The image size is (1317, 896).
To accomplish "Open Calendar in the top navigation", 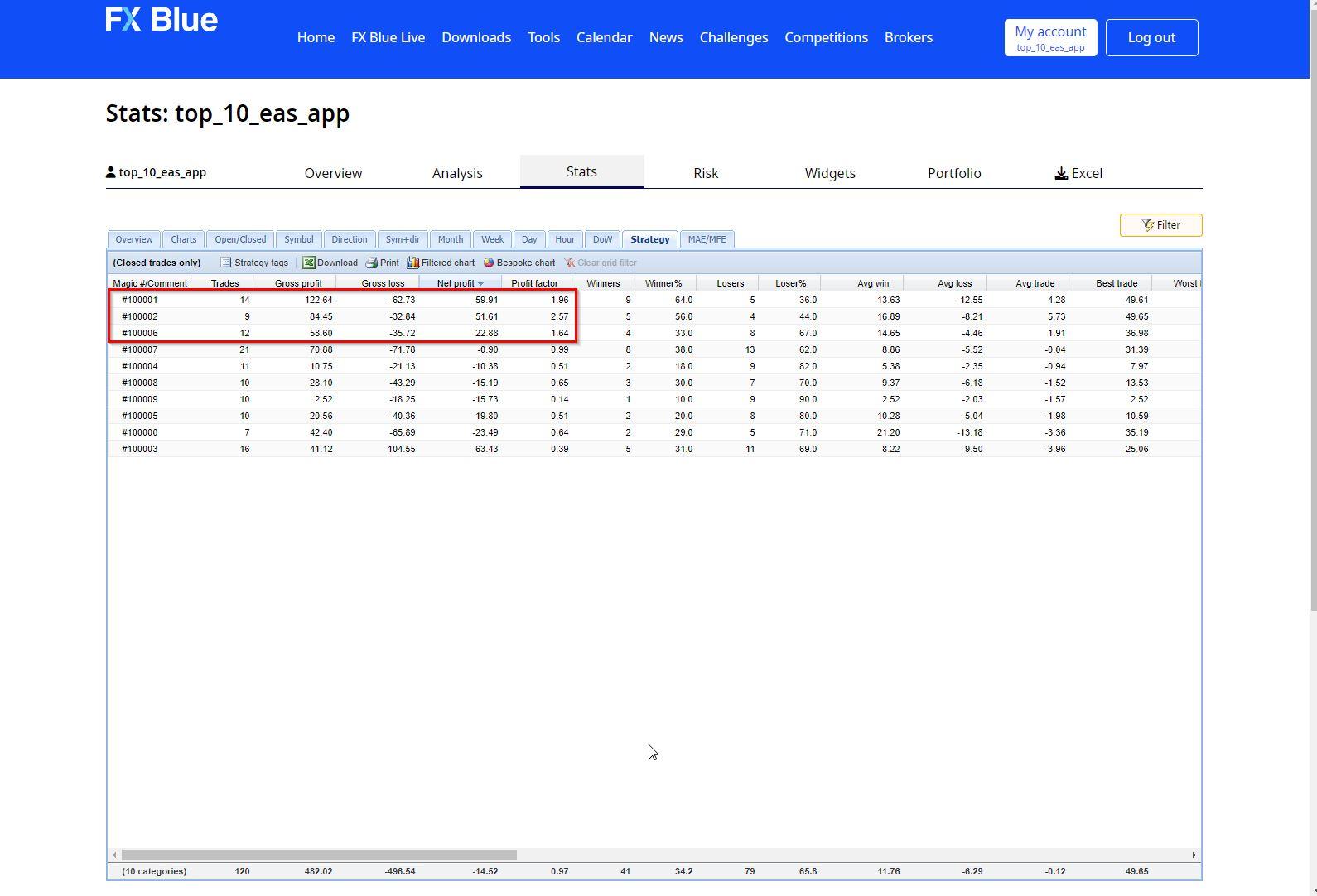I will (x=604, y=37).
